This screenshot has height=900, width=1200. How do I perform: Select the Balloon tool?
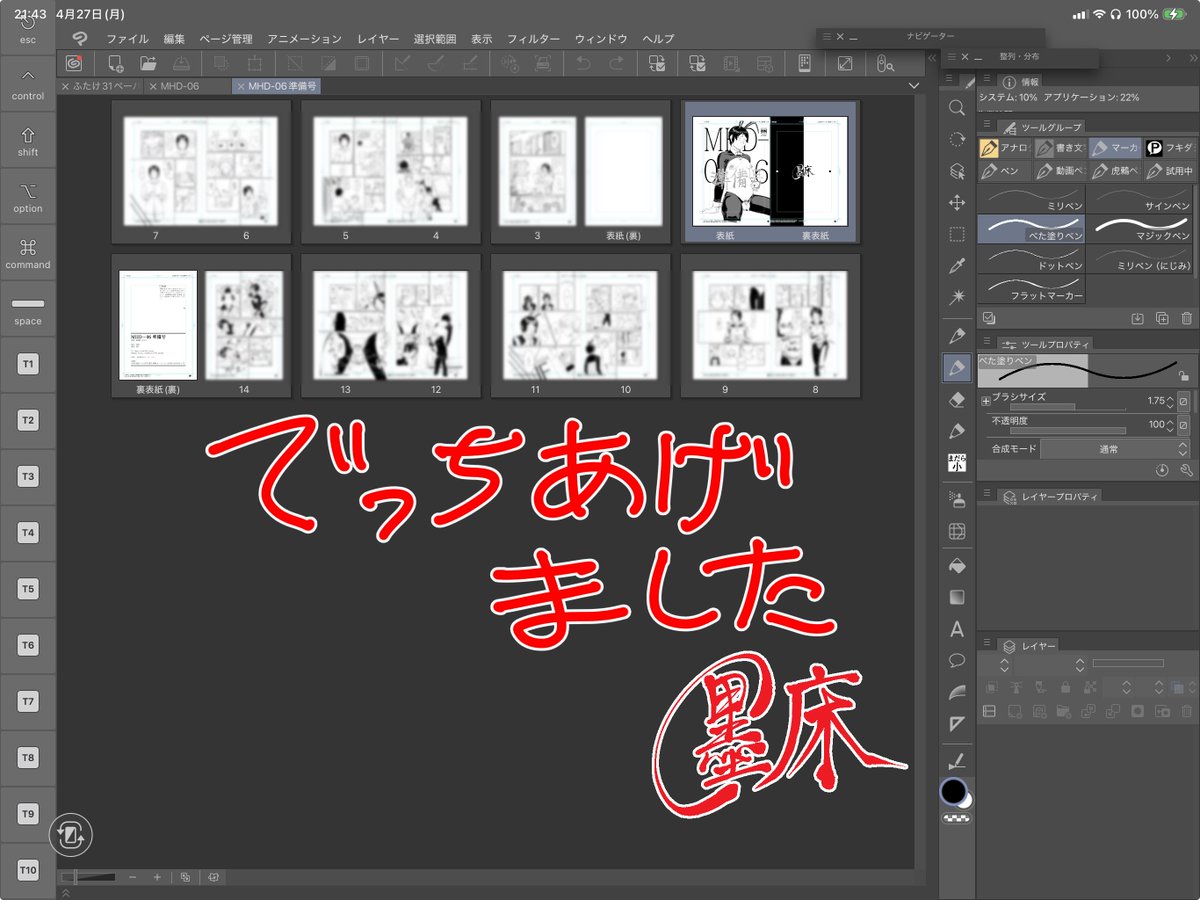957,660
